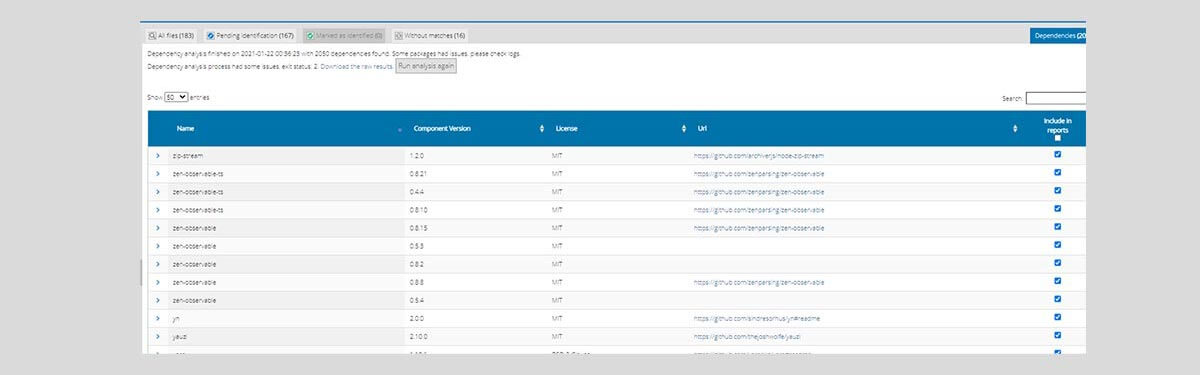Image resolution: width=1200 pixels, height=375 pixels.
Task: Expand the yn 2.0.0 row
Action: (x=157, y=318)
